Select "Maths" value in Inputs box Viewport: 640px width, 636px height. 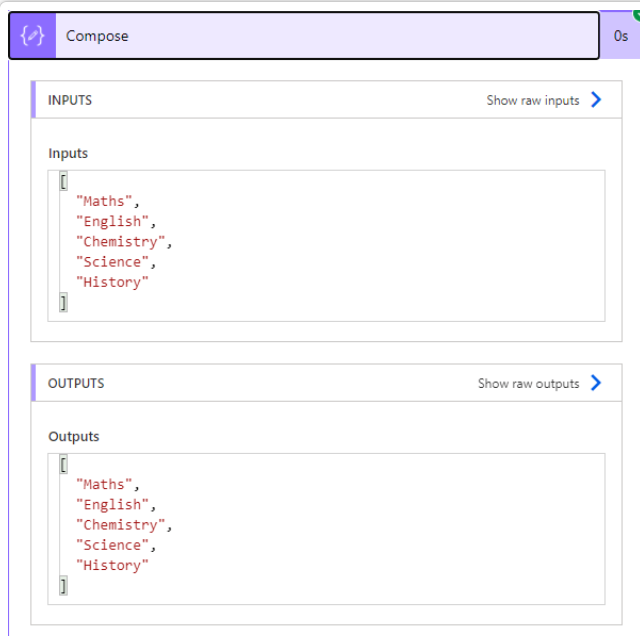pyautogui.click(x=104, y=201)
